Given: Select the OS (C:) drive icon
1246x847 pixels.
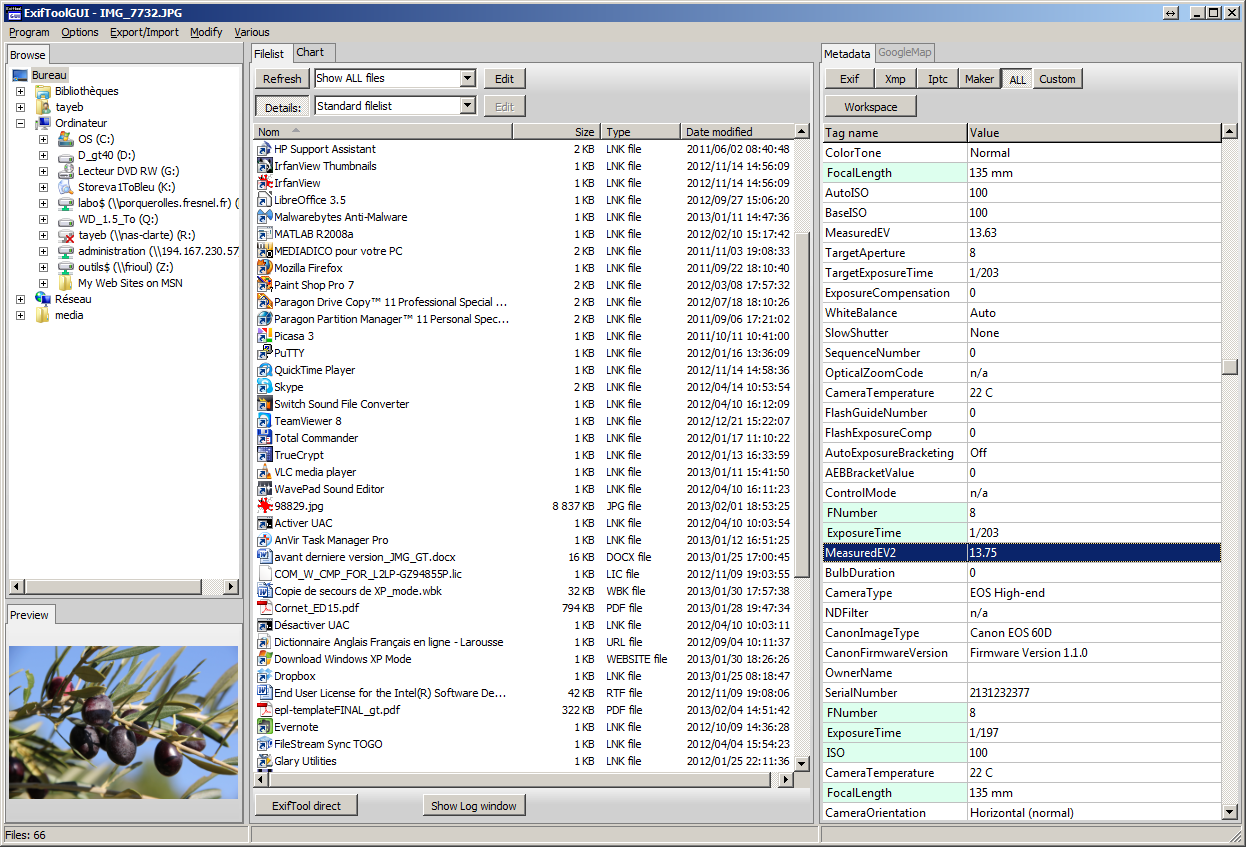Looking at the screenshot, I should 66,139.
